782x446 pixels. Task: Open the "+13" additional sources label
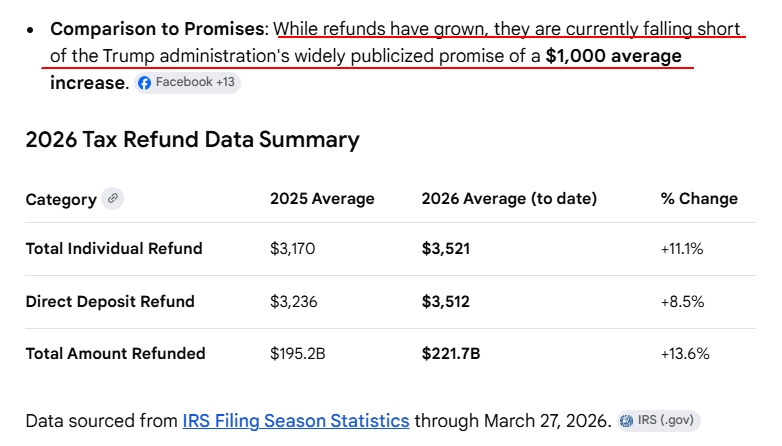click(224, 82)
